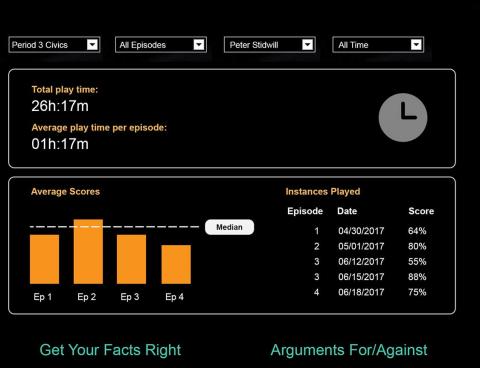Select the Ep 4 score bar
Screen dimensions: 480x368
176,264
